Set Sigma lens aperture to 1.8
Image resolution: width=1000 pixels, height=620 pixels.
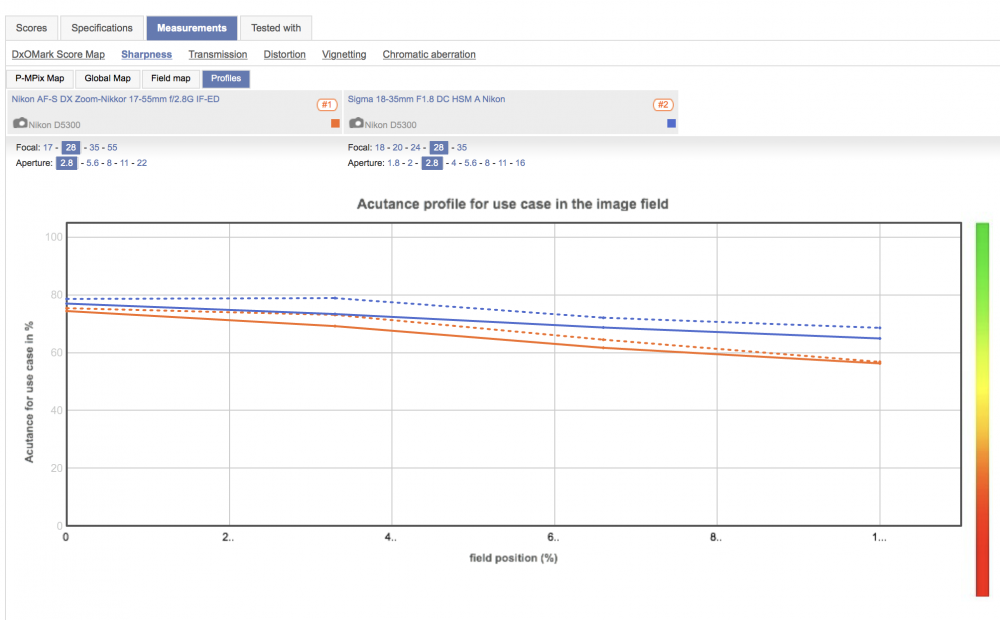pyautogui.click(x=393, y=163)
